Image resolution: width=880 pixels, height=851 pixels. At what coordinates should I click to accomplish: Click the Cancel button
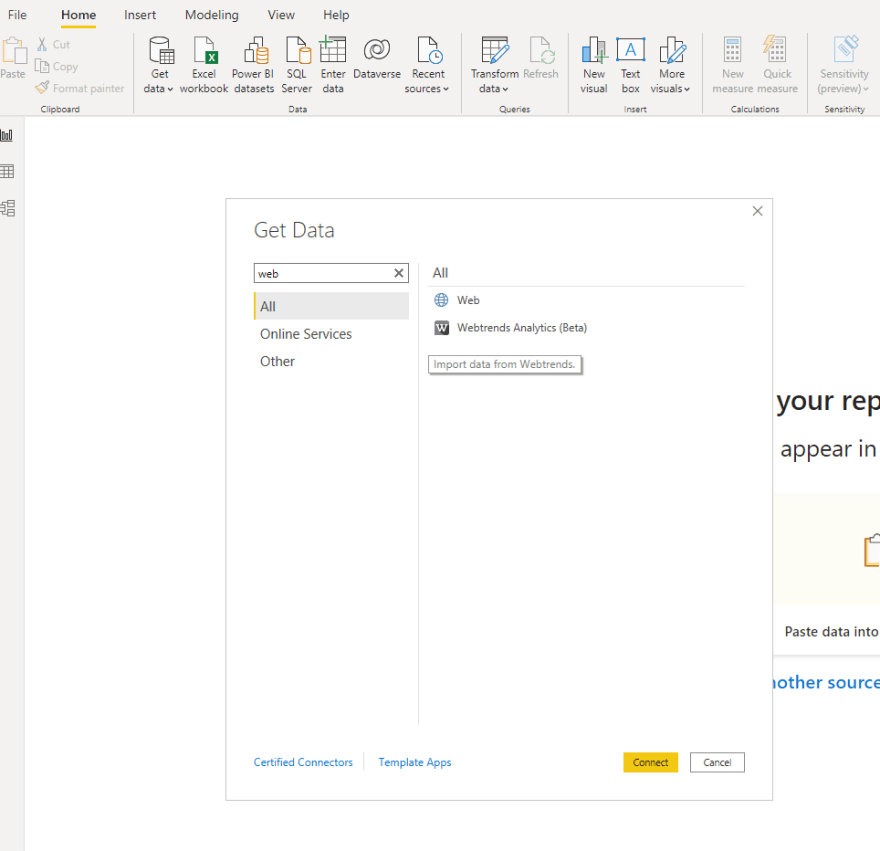pyautogui.click(x=717, y=762)
